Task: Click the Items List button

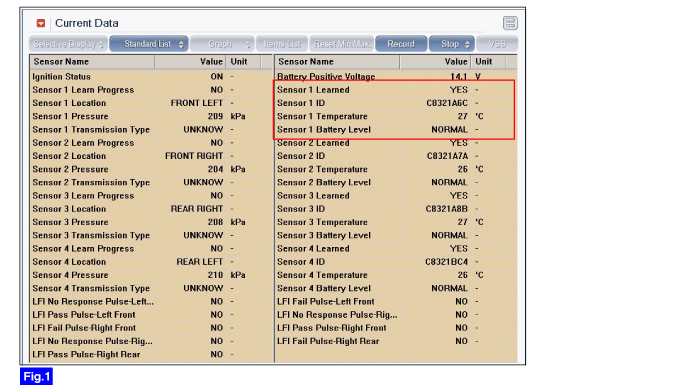Action: [x=282, y=44]
